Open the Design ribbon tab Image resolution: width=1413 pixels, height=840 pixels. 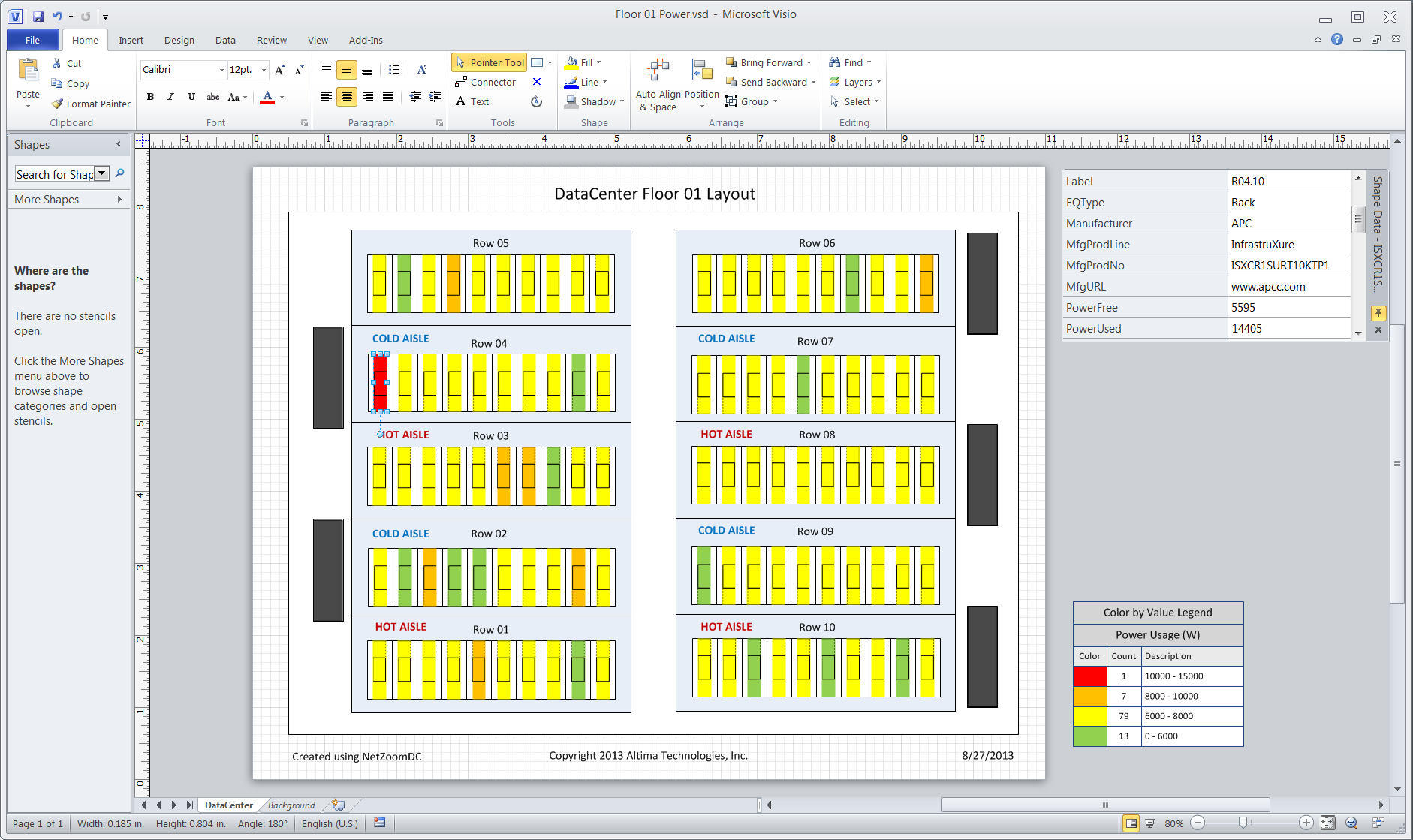(x=179, y=40)
